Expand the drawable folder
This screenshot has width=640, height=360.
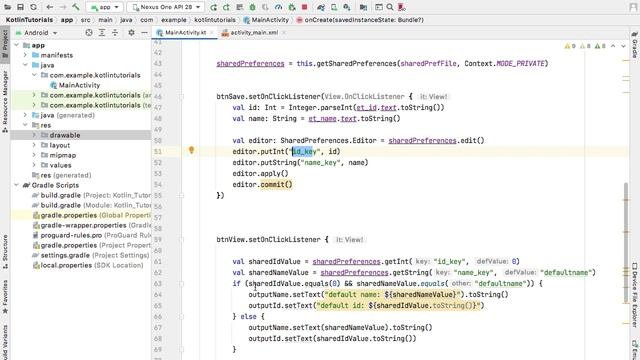[x=34, y=135]
